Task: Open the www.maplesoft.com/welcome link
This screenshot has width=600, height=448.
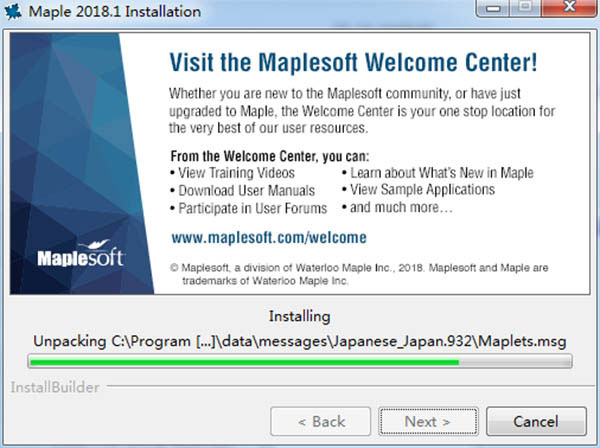Action: point(269,238)
